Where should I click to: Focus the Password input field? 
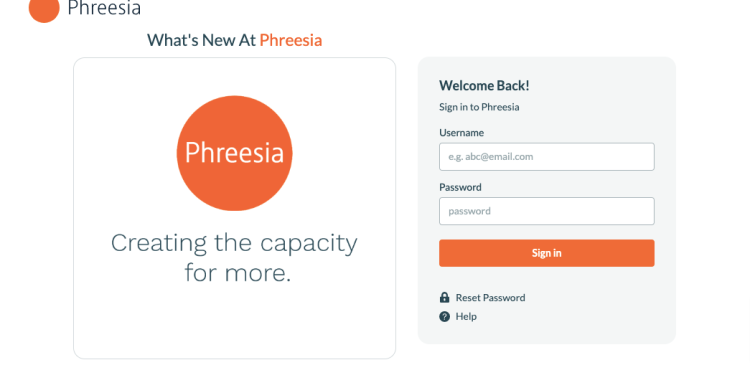pyautogui.click(x=547, y=211)
